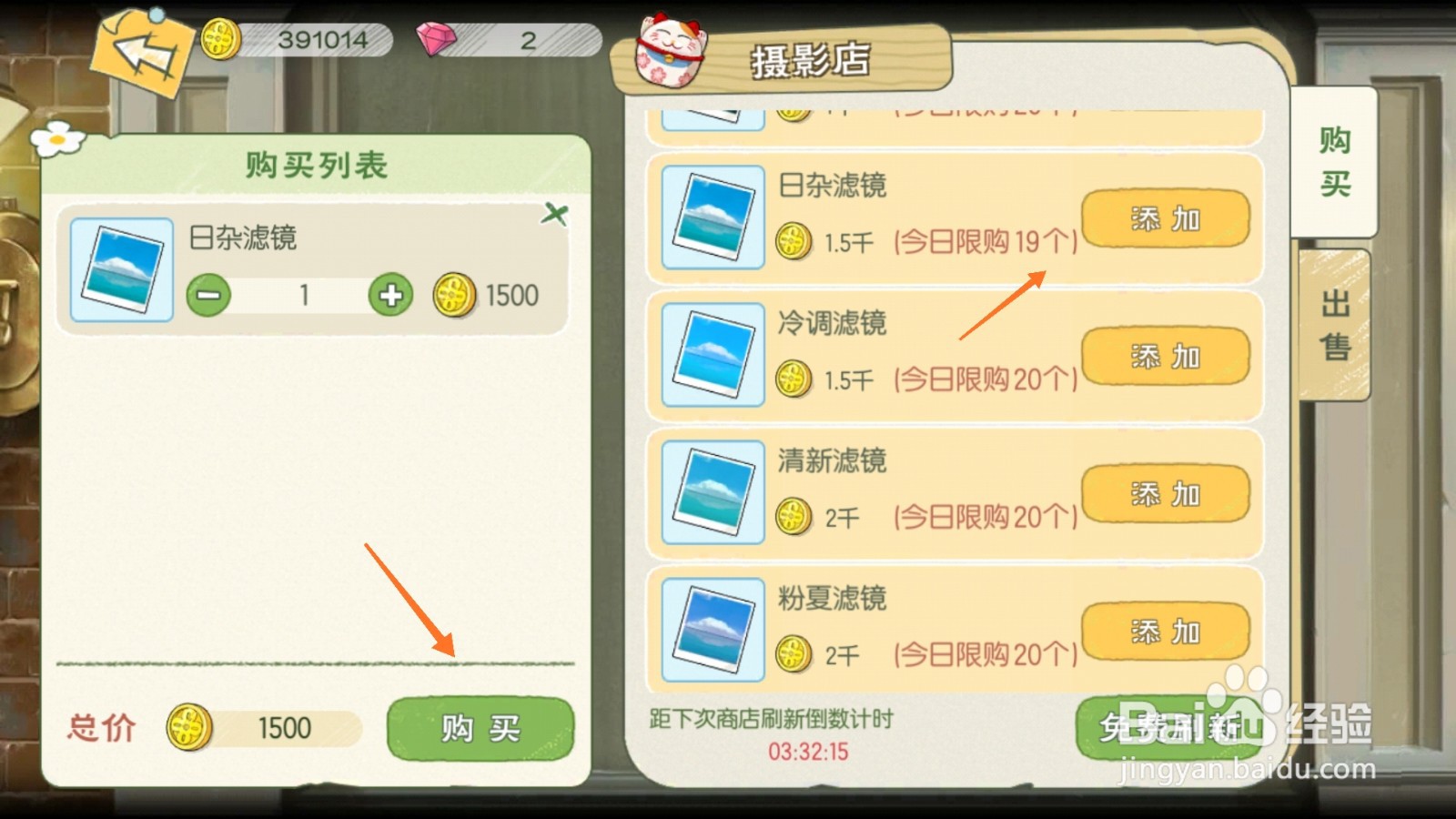Decrease 日杂滤镜 quantity with minus button
Viewport: 1456px width, 819px height.
[208, 296]
